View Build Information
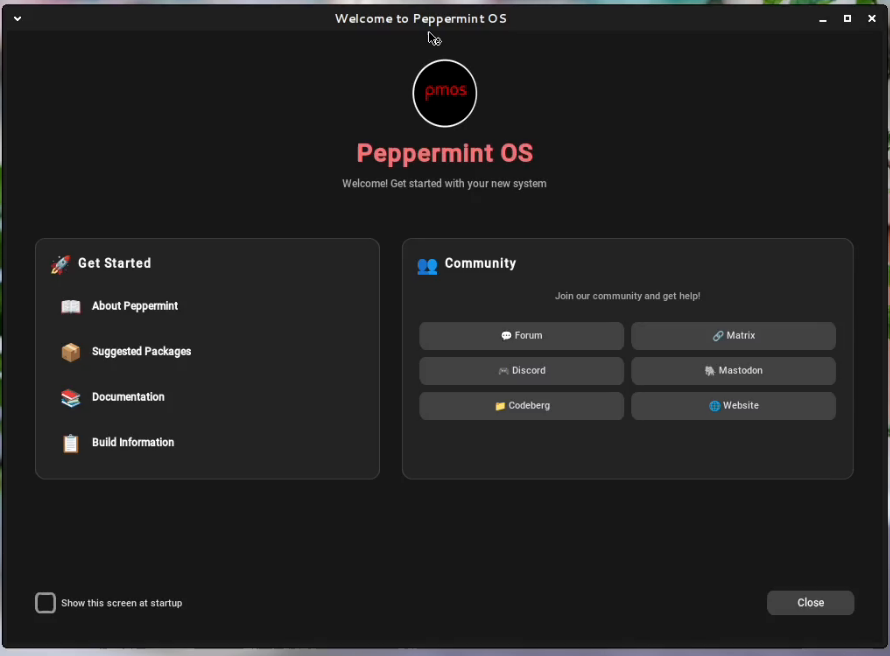 pos(133,442)
